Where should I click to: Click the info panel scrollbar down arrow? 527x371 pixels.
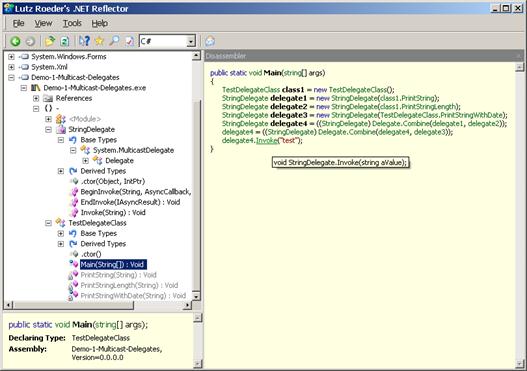coord(198,363)
